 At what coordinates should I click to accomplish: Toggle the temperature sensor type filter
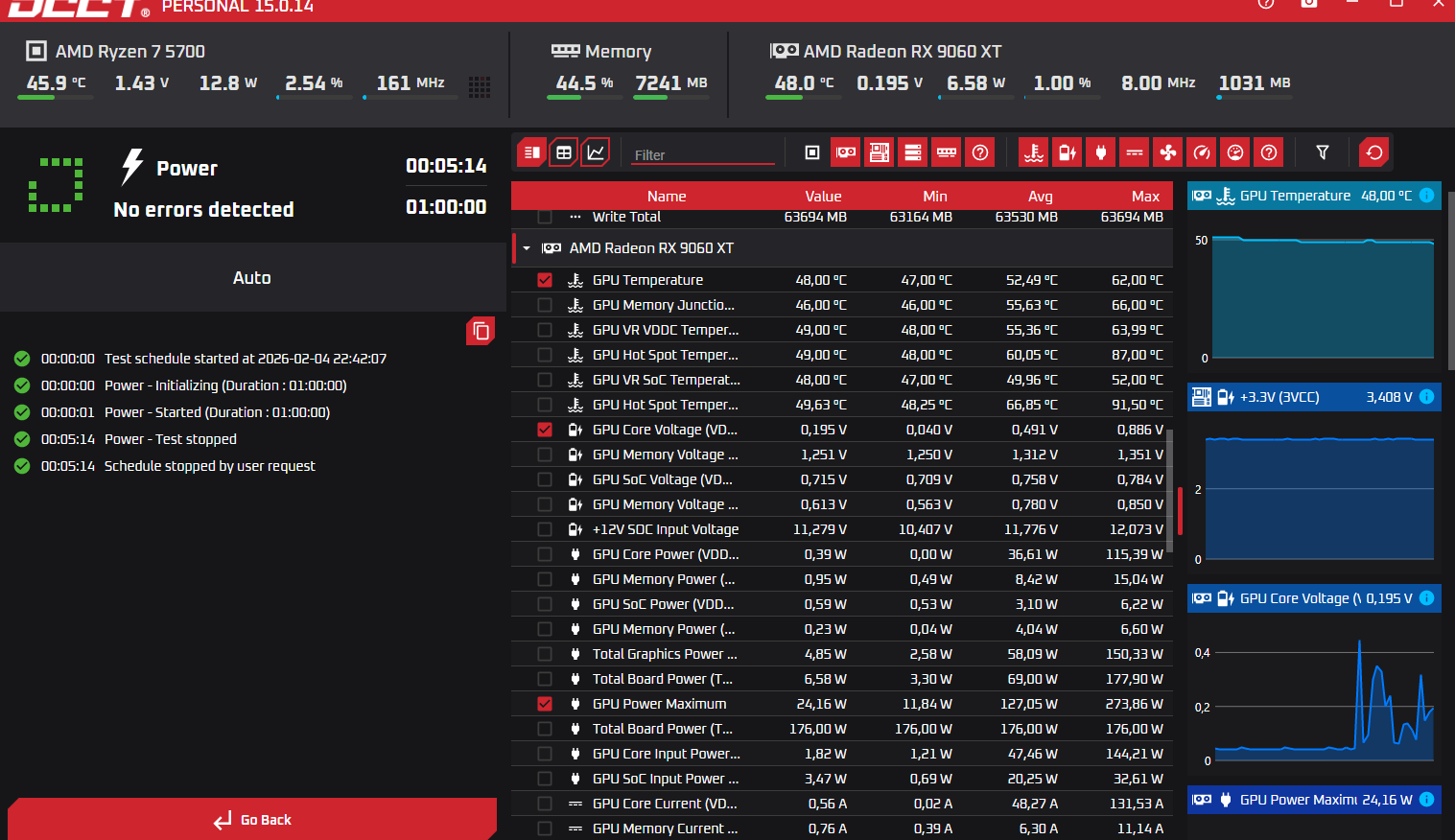[x=1034, y=152]
